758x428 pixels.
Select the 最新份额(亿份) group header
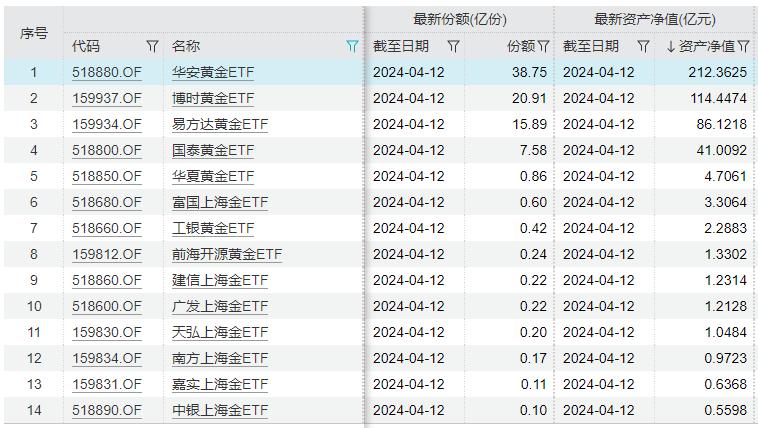[460, 19]
